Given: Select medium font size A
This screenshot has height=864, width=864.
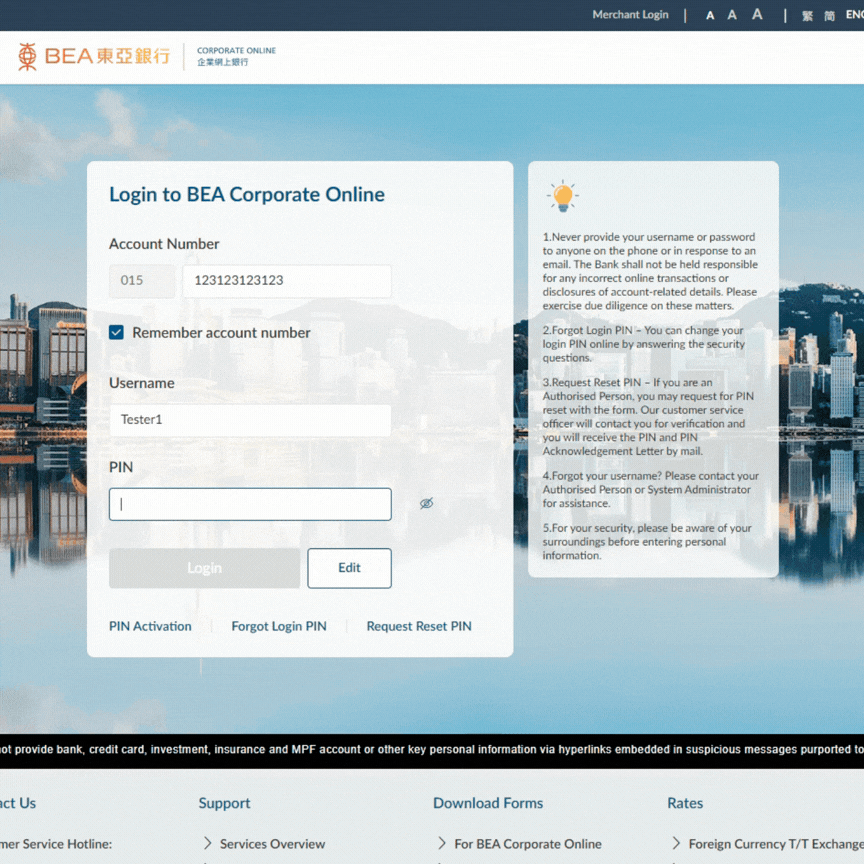Looking at the screenshot, I should [732, 15].
